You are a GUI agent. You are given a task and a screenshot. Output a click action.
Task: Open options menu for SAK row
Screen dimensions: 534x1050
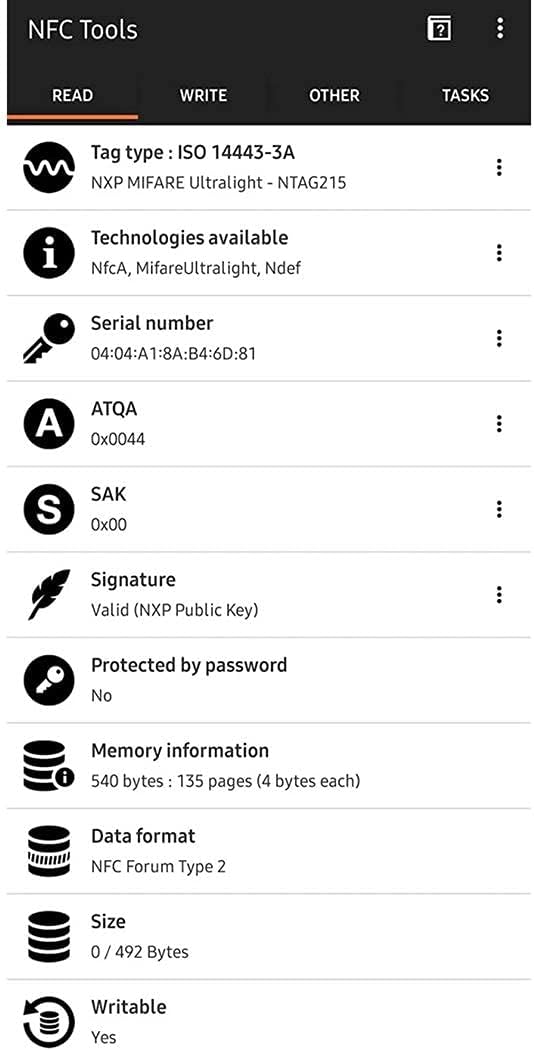point(499,510)
